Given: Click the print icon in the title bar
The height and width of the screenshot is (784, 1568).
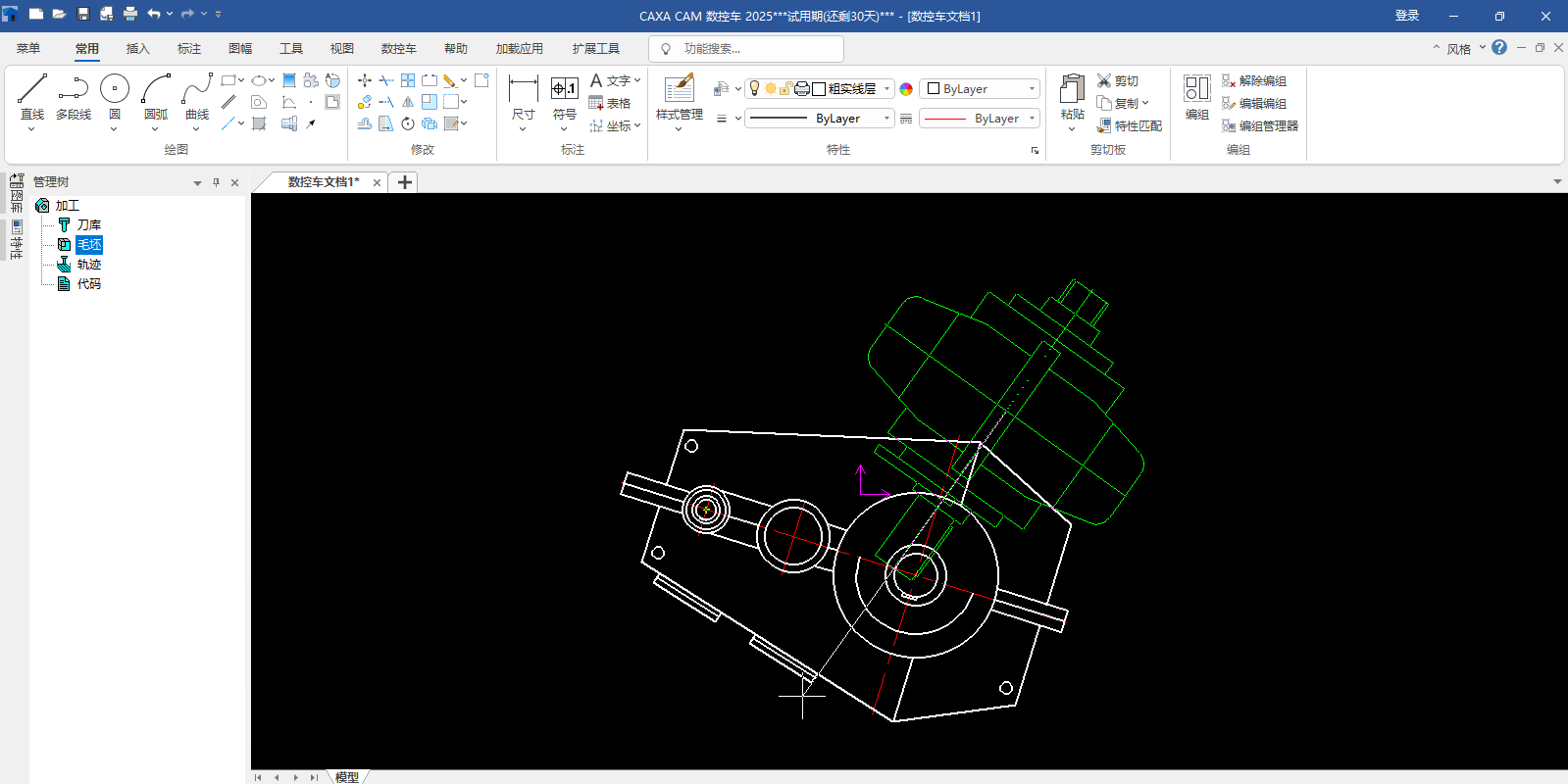Looking at the screenshot, I should coord(129,15).
